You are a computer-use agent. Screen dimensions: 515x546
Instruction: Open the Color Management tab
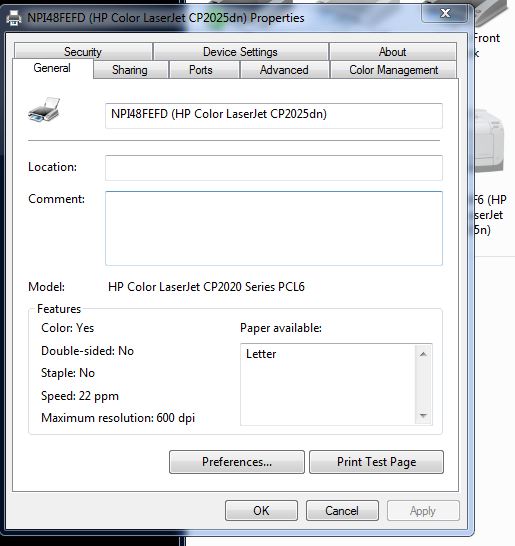point(393,70)
